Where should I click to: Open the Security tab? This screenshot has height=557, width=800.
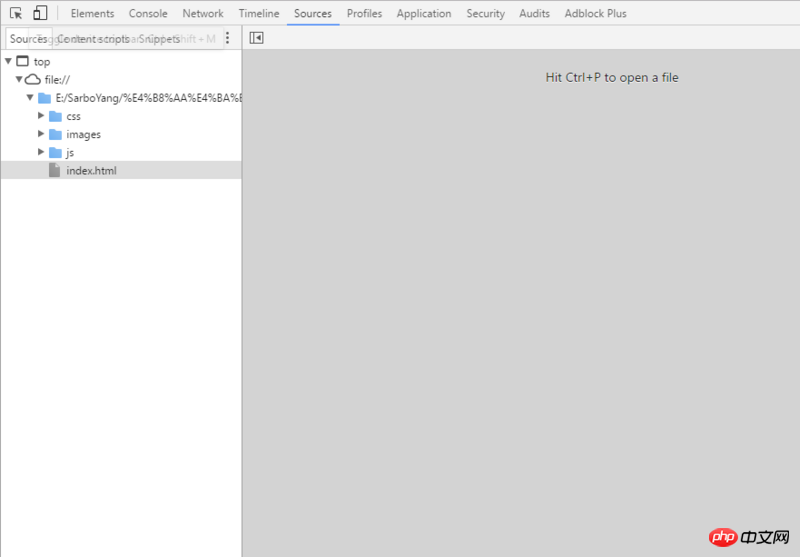point(485,13)
